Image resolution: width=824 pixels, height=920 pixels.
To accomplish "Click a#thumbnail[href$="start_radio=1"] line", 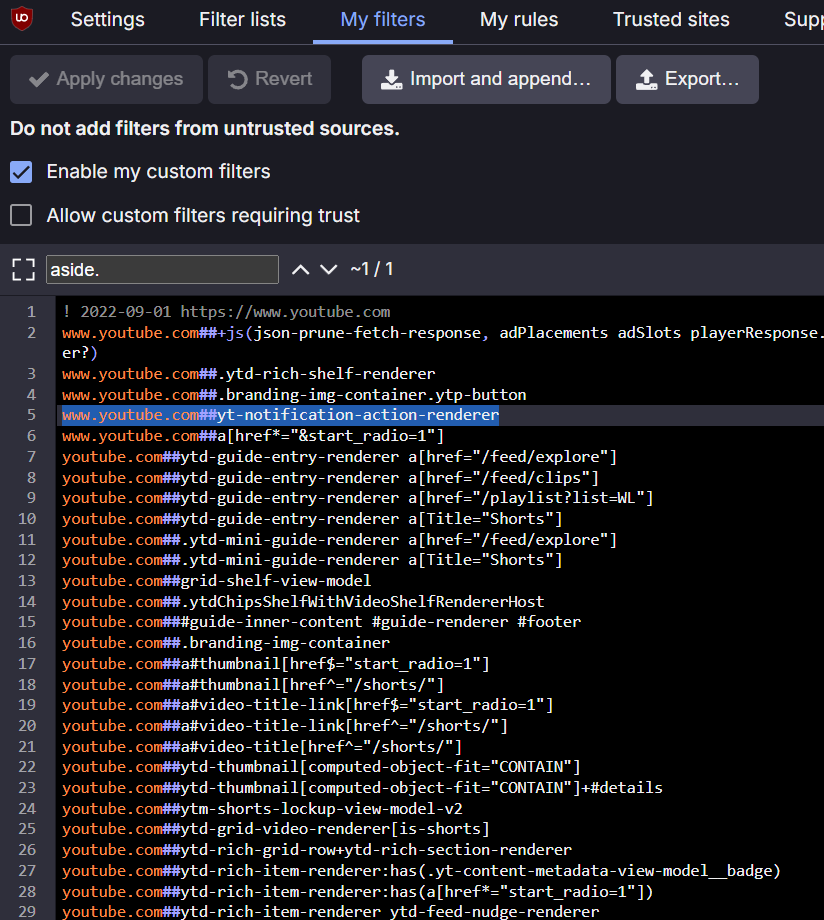I will (x=276, y=664).
